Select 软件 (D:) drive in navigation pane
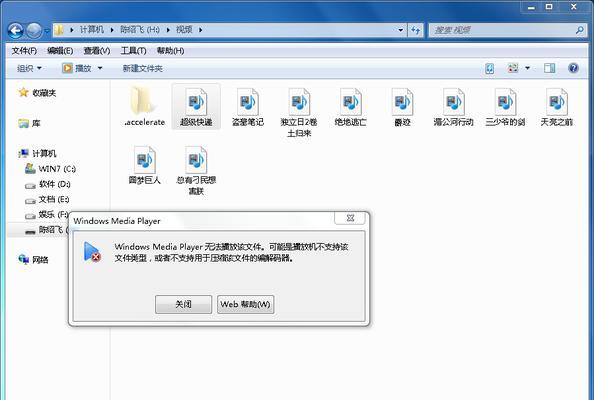 55,184
